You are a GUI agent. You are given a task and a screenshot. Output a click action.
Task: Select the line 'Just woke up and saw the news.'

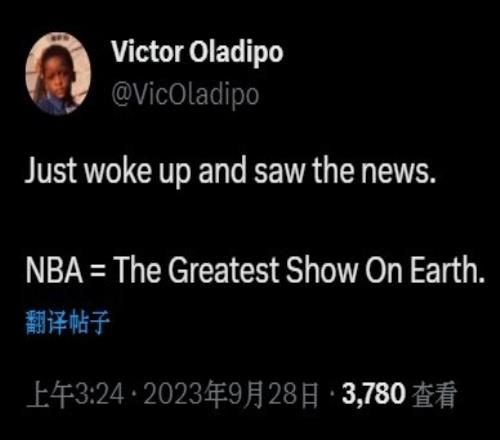(x=231, y=172)
